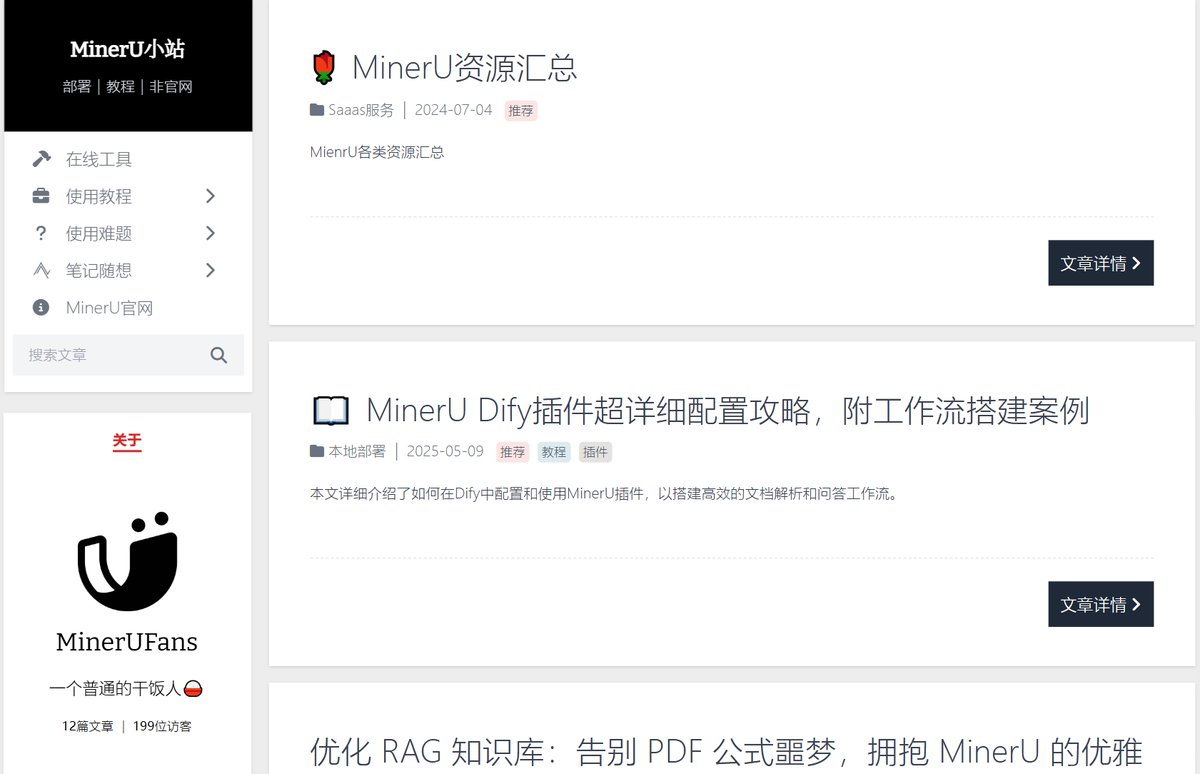Expand the 使用教程 submenu chevron

[210, 196]
